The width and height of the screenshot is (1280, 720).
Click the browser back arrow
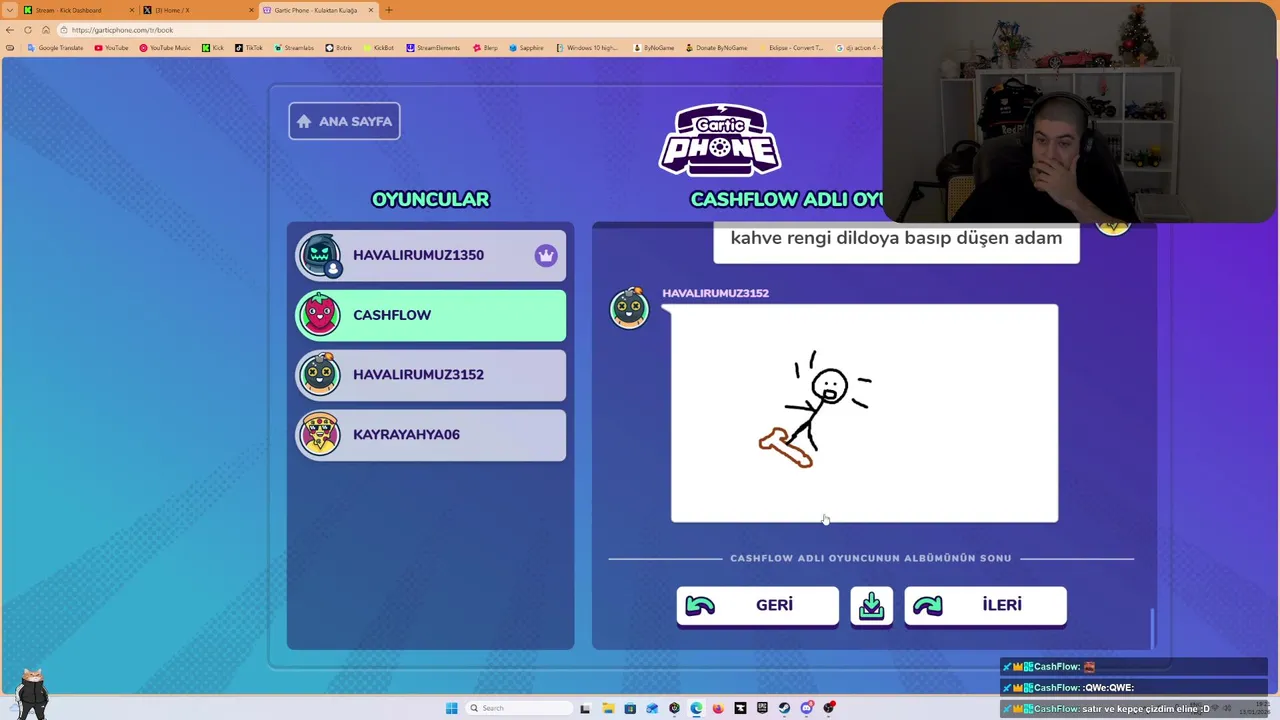coord(10,30)
